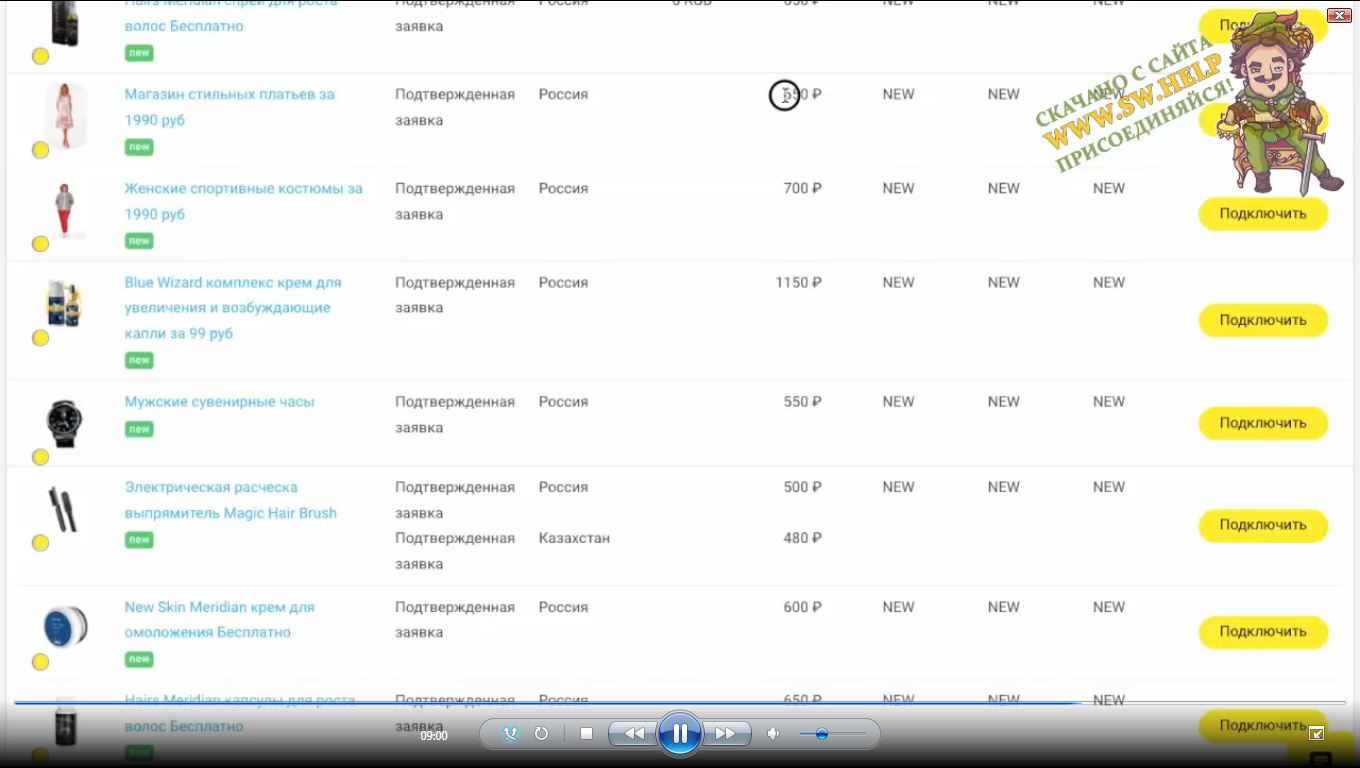Pause the video playback

coord(679,734)
